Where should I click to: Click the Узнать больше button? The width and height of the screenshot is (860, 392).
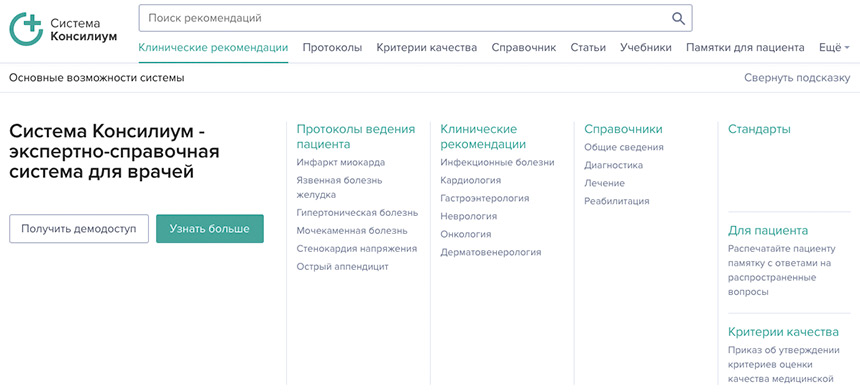(210, 229)
